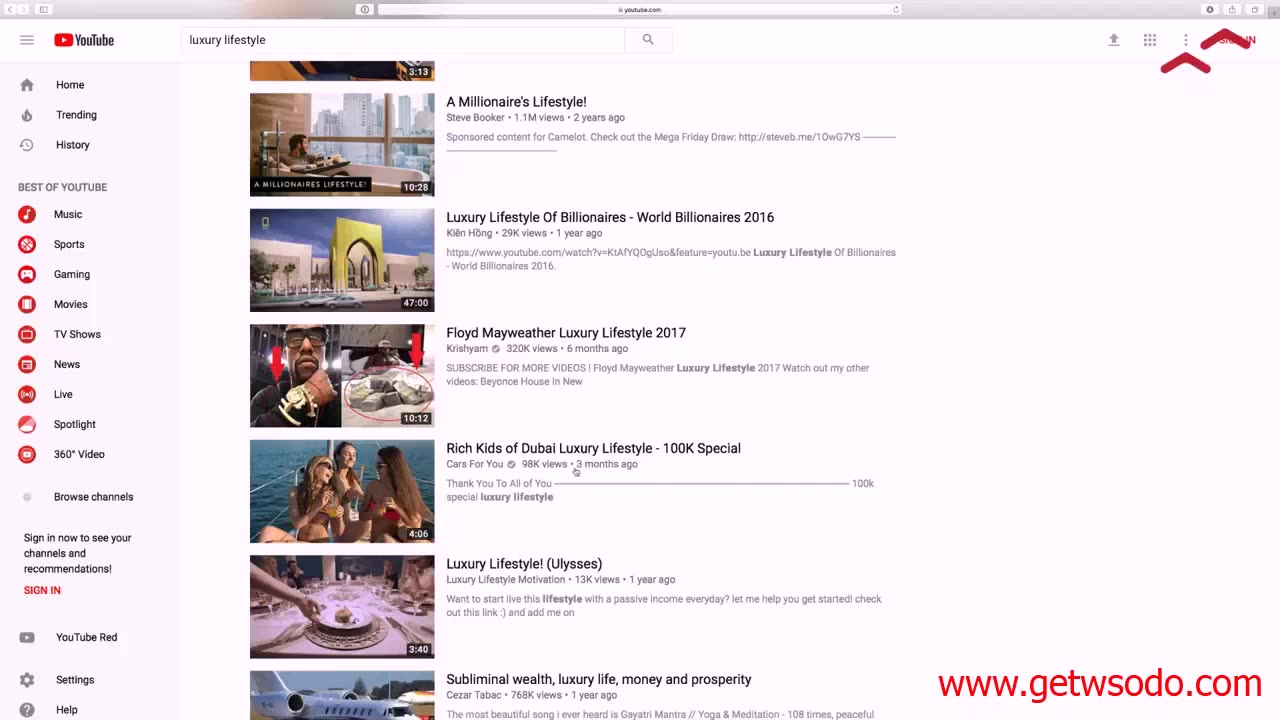The image size is (1280, 720).
Task: Click the Sports icon in sidebar
Action: click(27, 244)
